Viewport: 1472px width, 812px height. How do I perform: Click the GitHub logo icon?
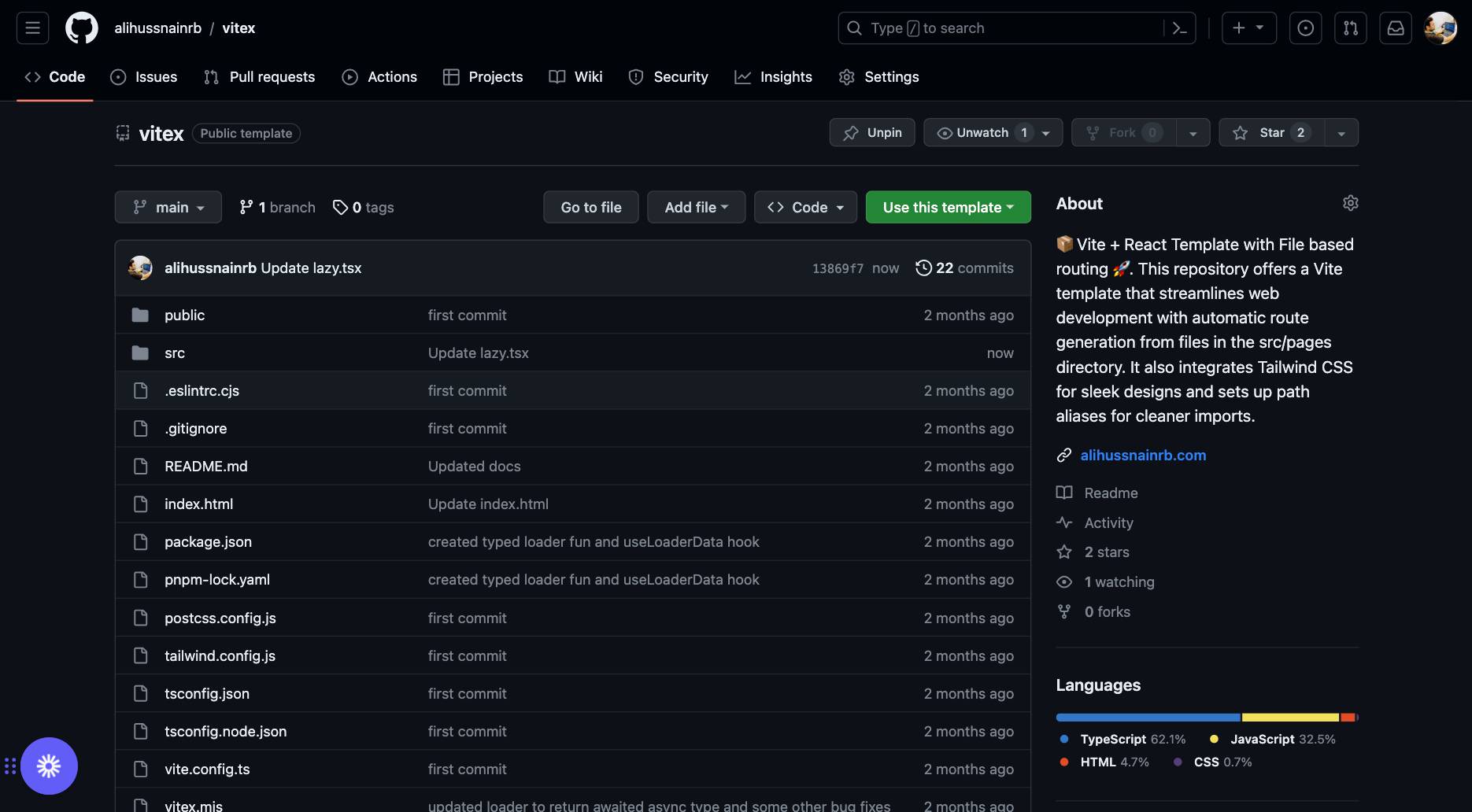pos(82,28)
